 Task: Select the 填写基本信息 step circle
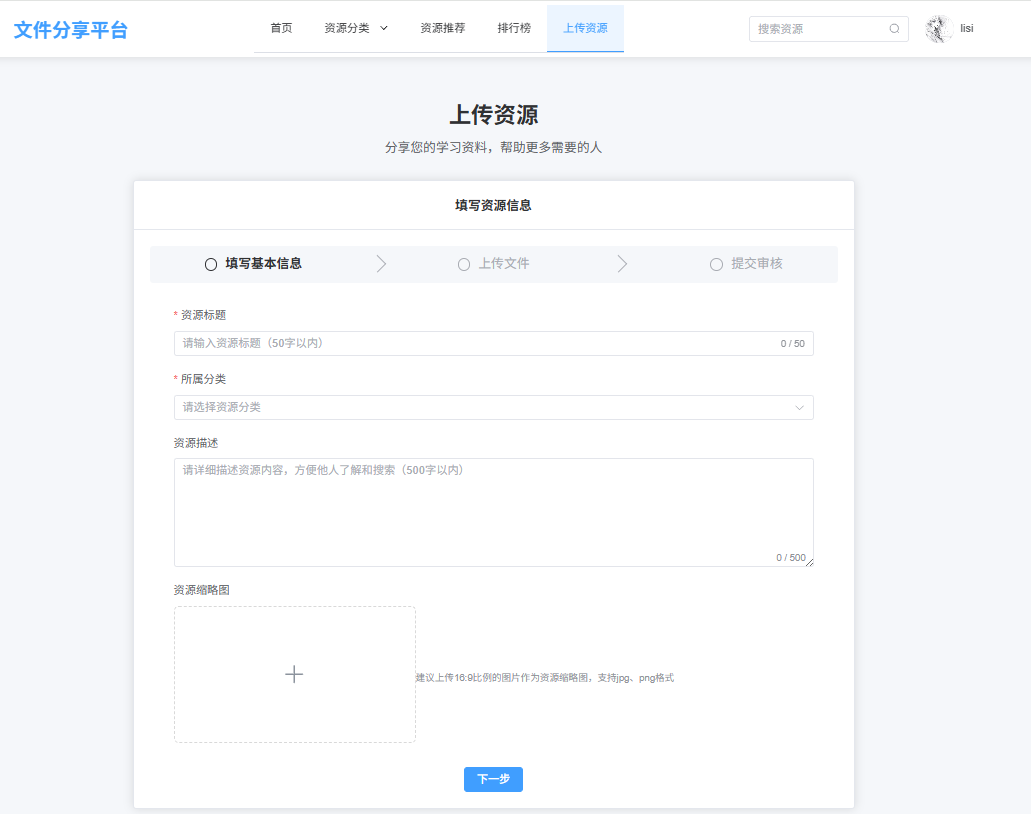click(210, 263)
